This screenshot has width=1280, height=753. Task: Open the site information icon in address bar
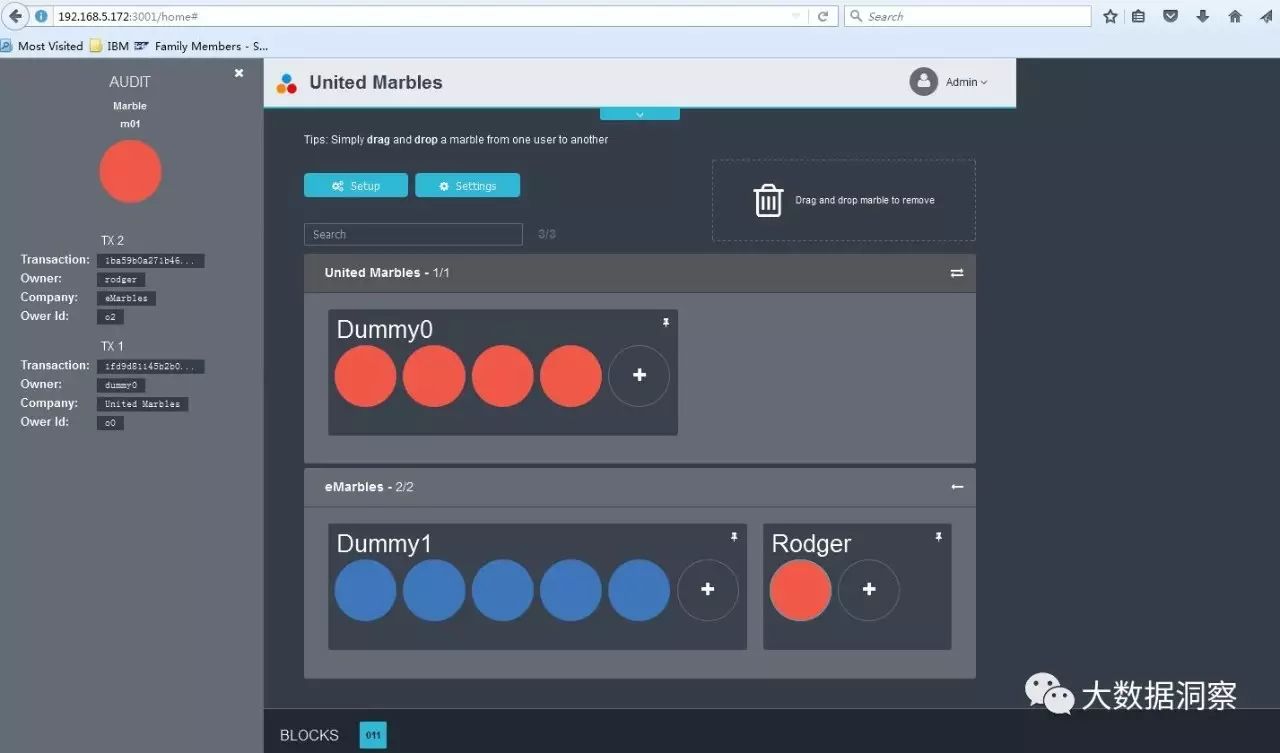point(42,16)
